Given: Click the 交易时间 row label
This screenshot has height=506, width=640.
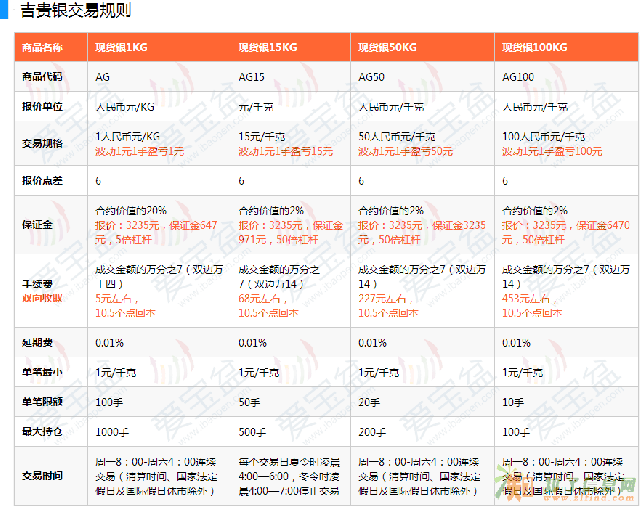Looking at the screenshot, I should coord(42,474).
